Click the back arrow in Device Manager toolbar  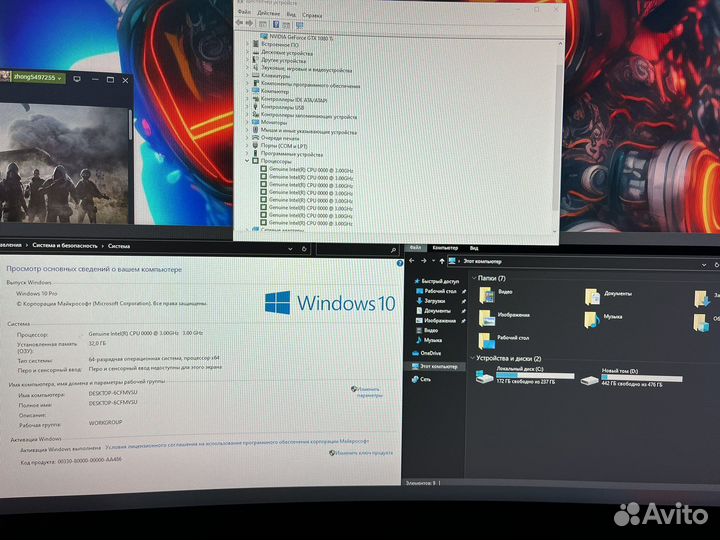point(239,22)
